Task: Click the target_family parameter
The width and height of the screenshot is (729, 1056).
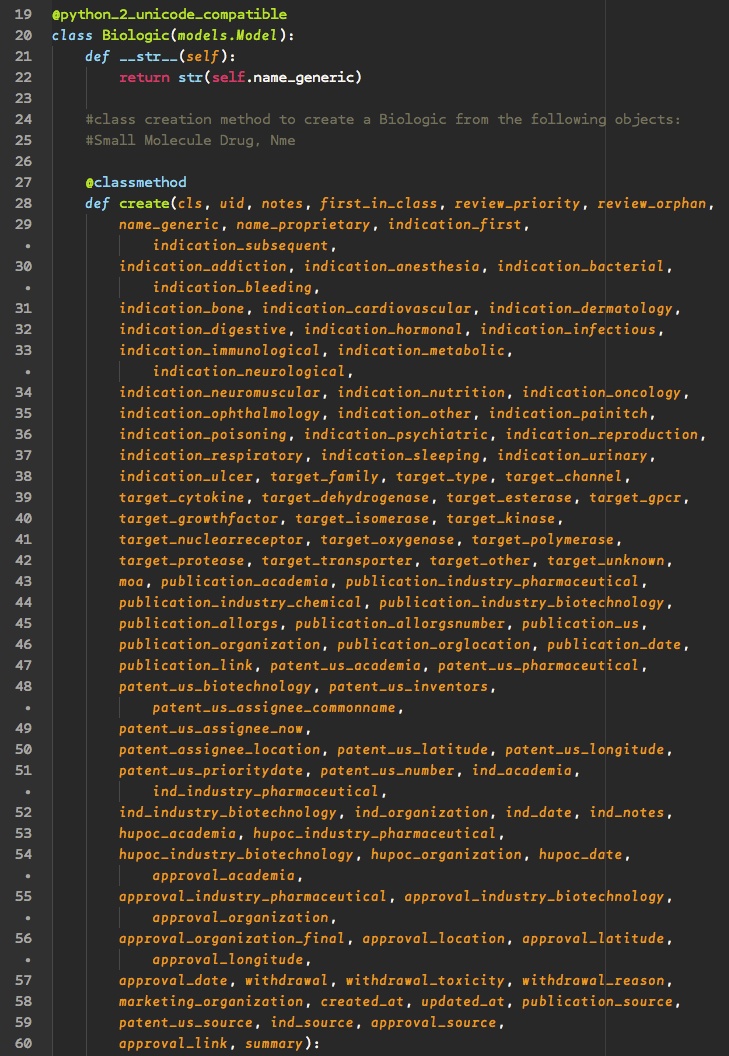Action: pyautogui.click(x=325, y=476)
